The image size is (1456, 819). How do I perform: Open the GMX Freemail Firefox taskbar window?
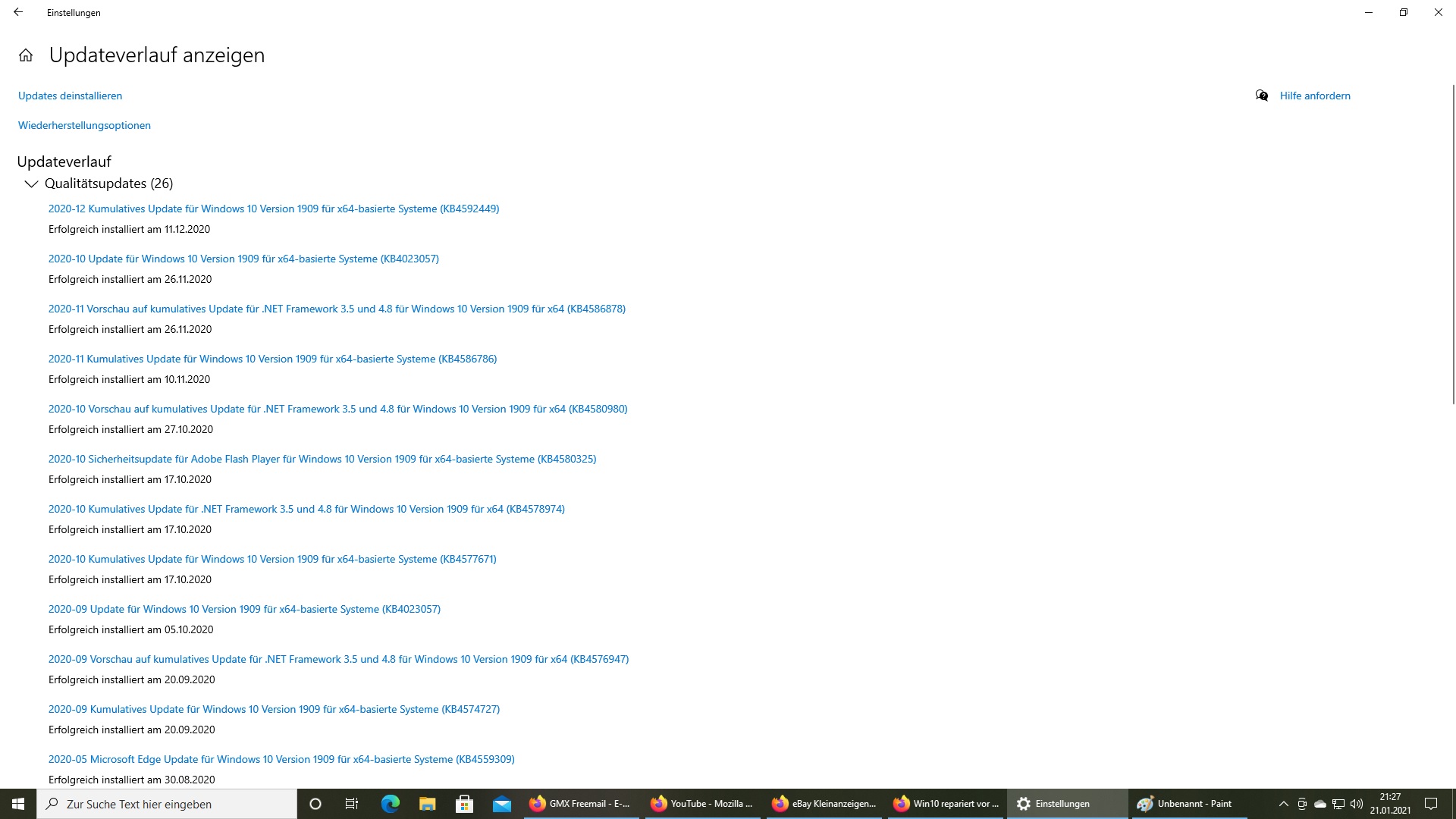(x=582, y=804)
